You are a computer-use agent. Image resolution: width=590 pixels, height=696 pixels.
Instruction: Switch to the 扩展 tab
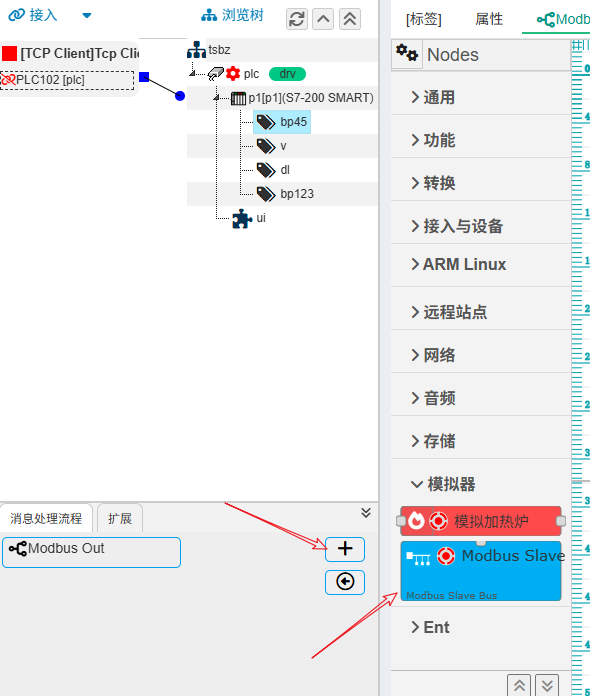coord(120,518)
